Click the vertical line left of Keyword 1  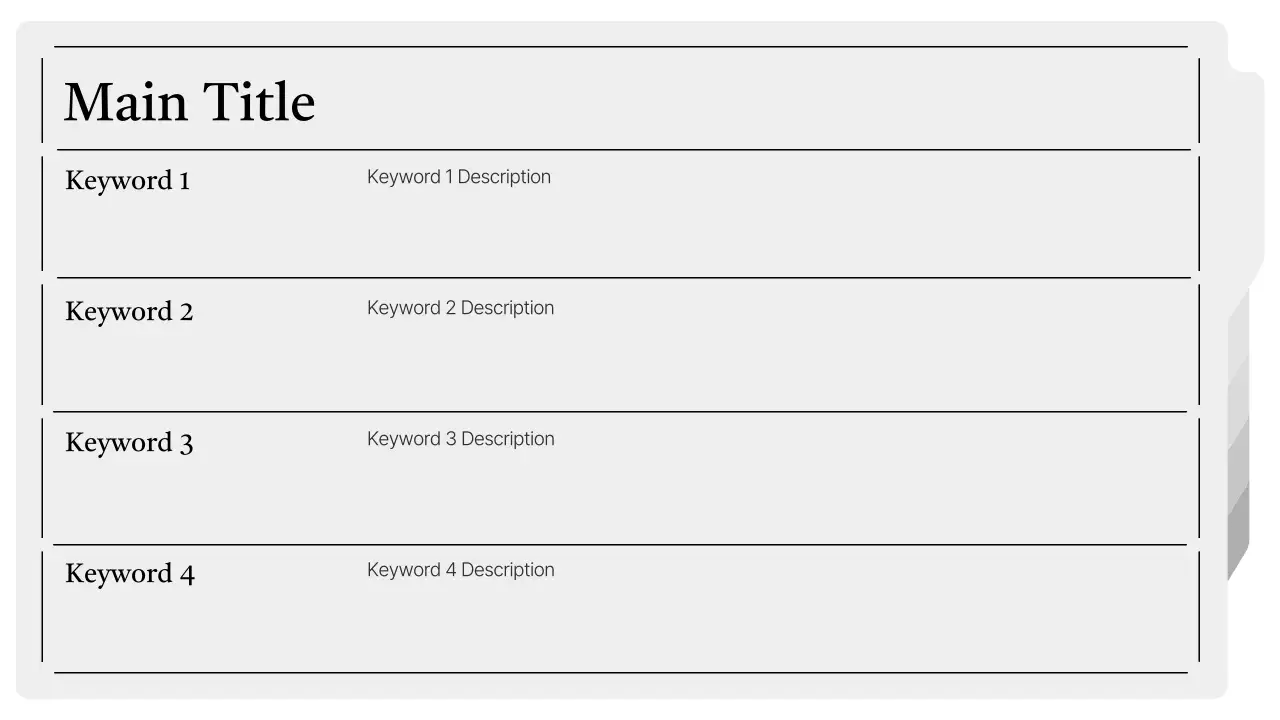pos(42,213)
